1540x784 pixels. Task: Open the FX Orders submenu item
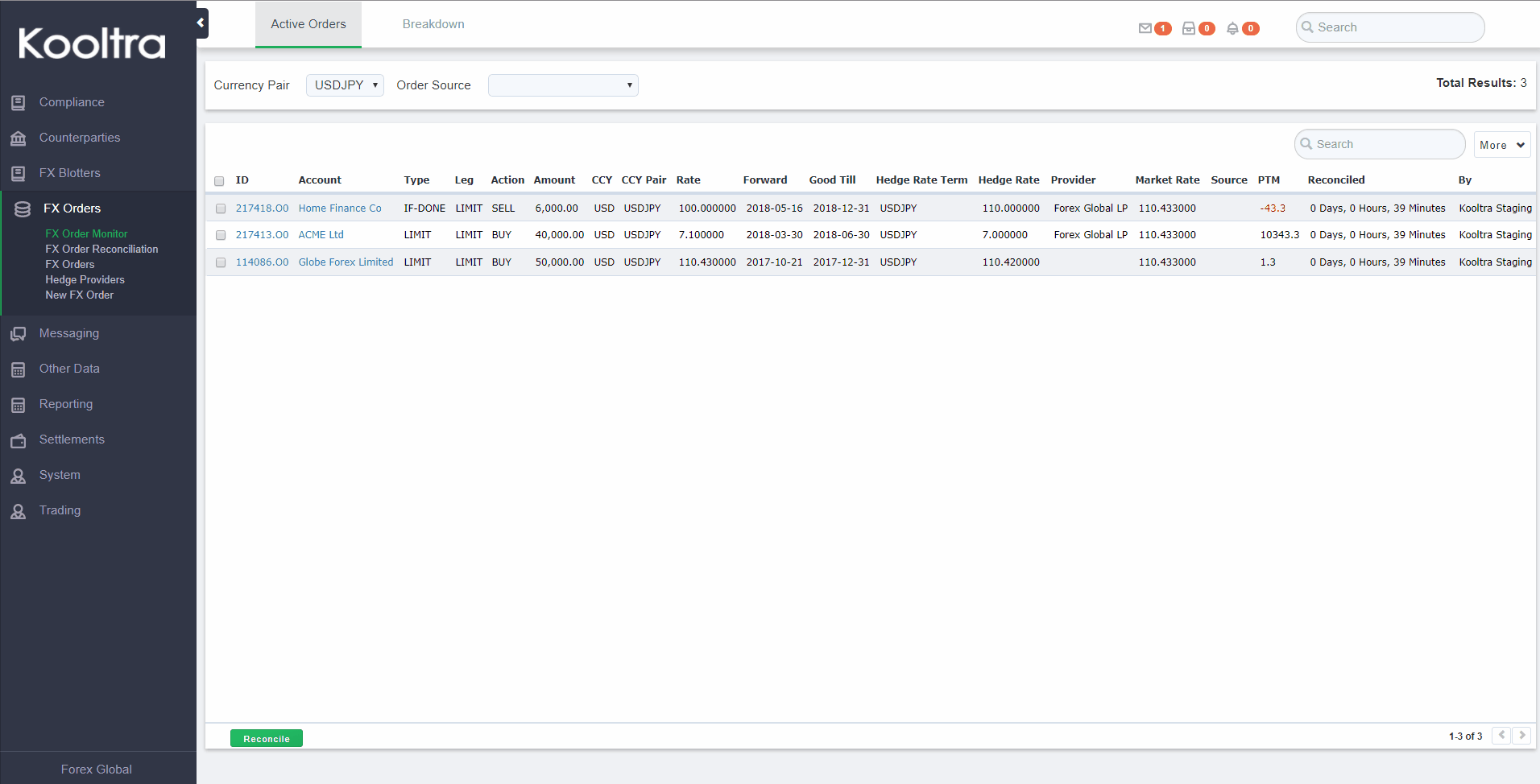click(x=69, y=264)
